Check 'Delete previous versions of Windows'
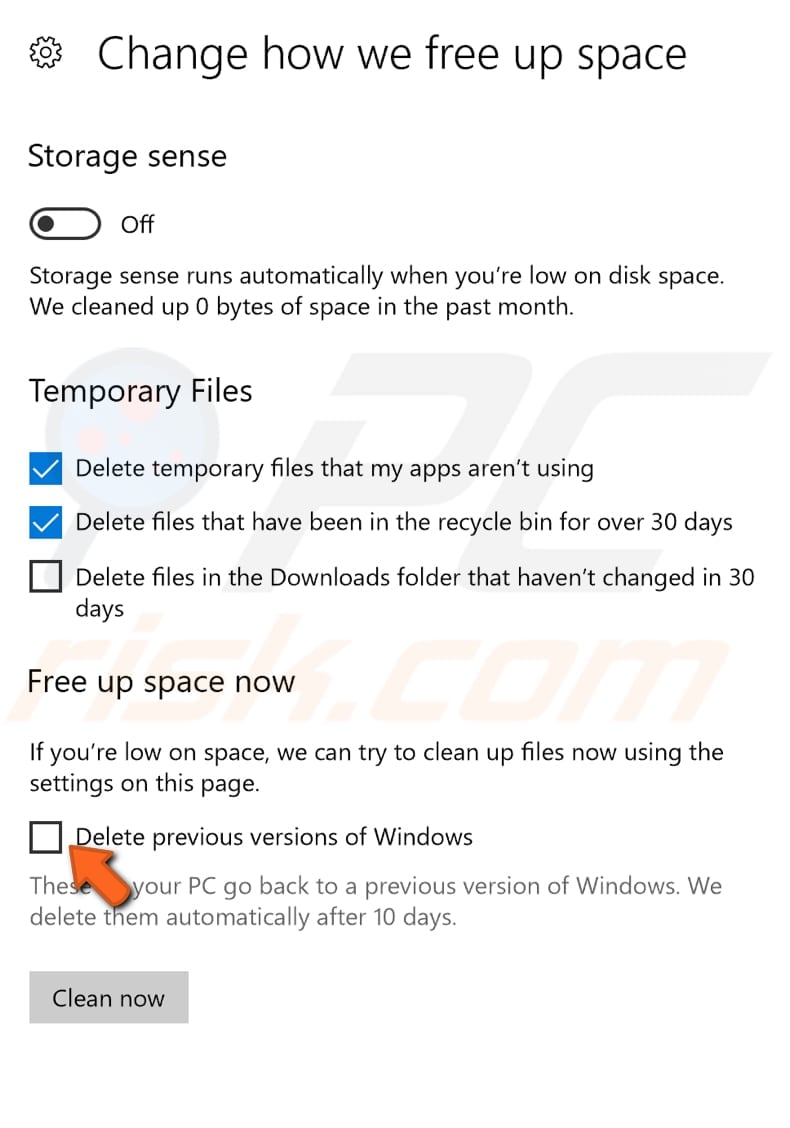Image resolution: width=790 pixels, height=1128 pixels. [x=44, y=837]
